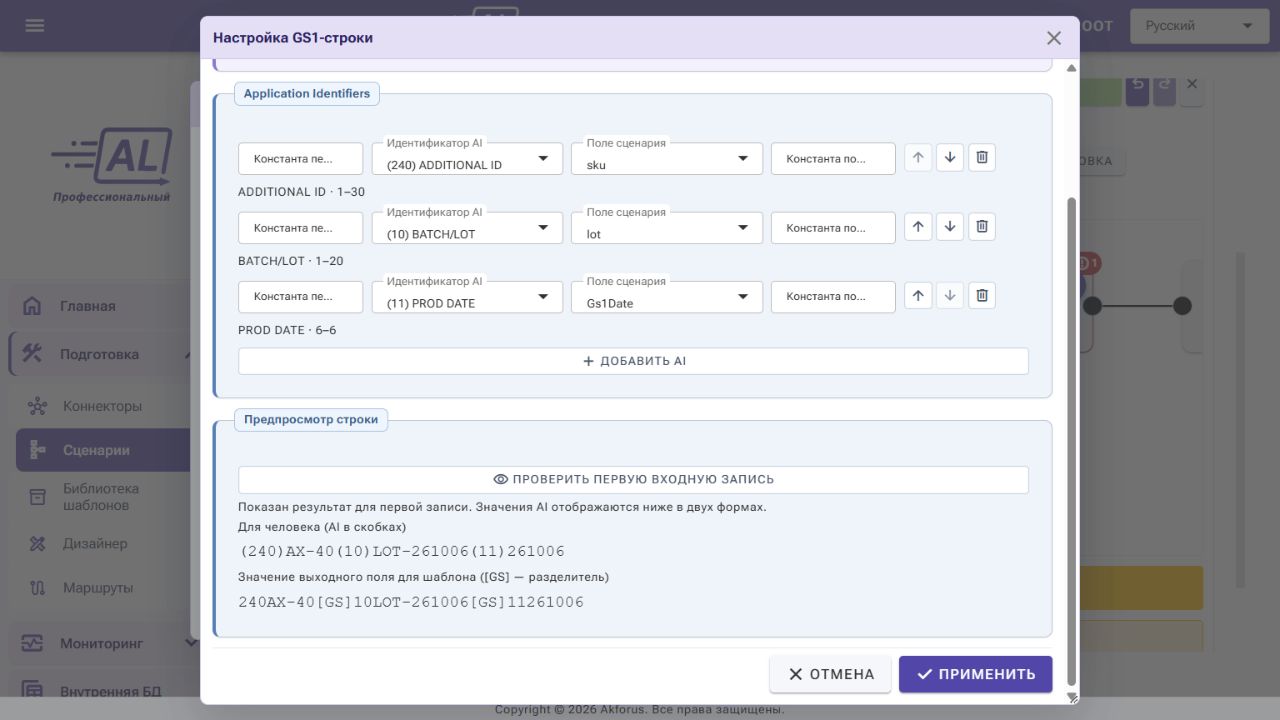Click the Маршруты sidebar icon
The width and height of the screenshot is (1280, 720).
coord(38,588)
